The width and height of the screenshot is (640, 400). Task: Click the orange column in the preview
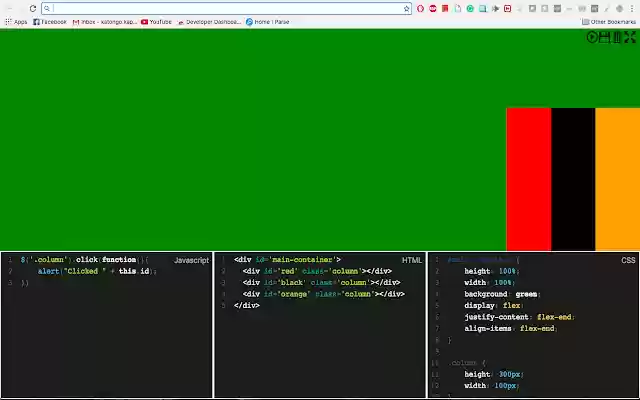618,179
